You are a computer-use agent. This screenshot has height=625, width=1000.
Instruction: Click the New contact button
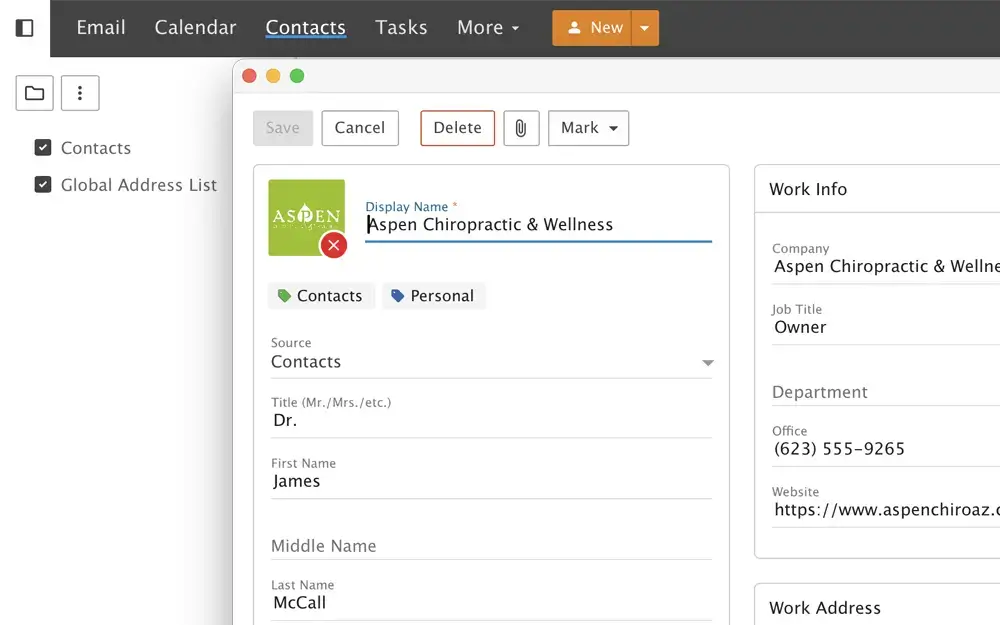click(x=592, y=28)
